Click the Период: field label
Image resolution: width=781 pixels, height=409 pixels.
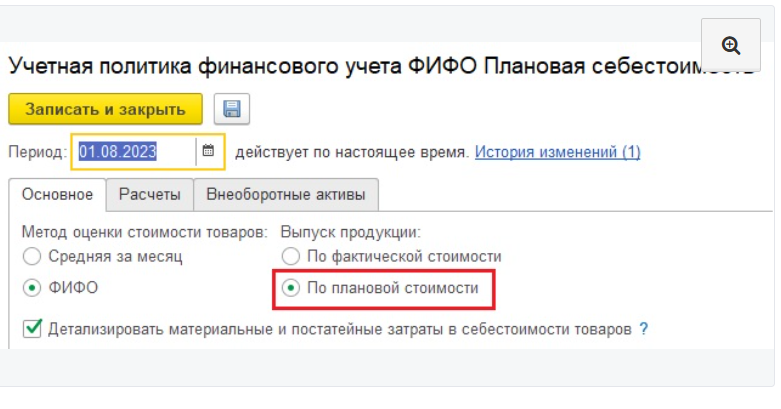coord(36,152)
